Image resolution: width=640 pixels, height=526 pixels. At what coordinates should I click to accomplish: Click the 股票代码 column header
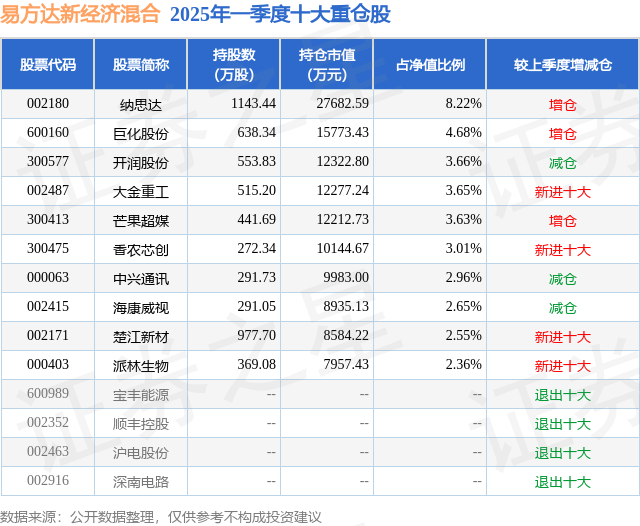point(48,64)
